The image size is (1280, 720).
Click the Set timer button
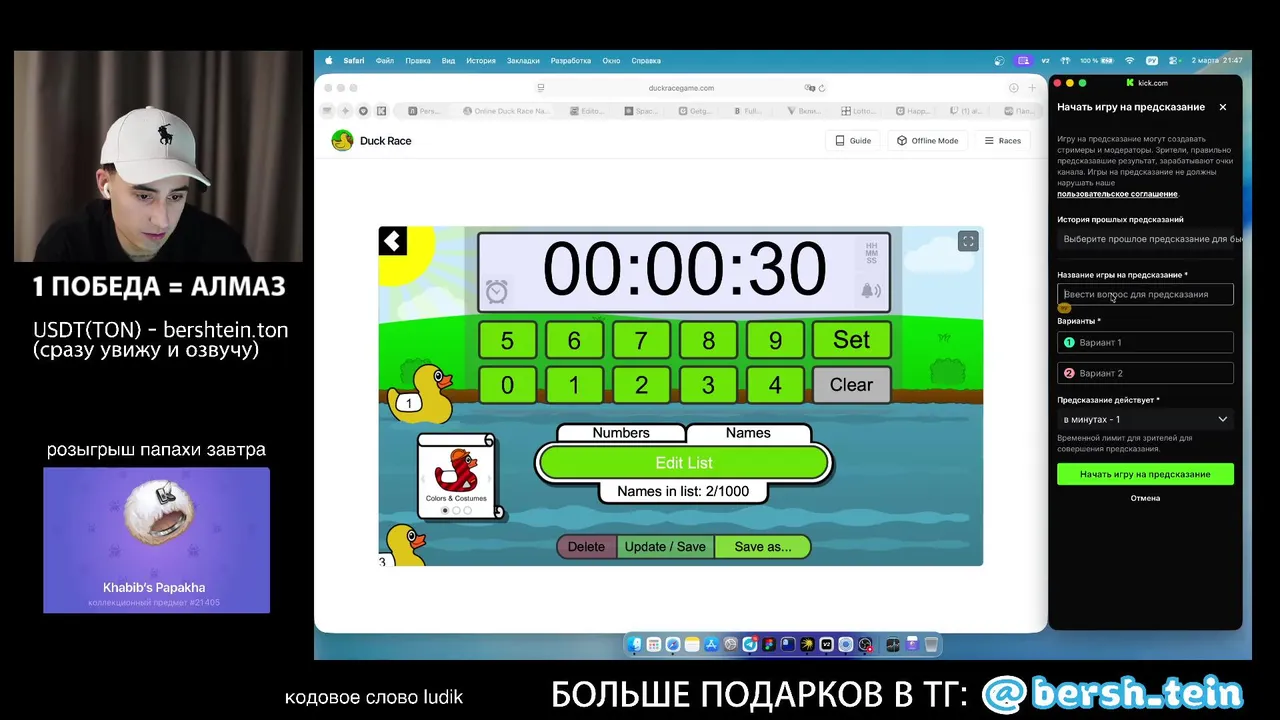pyautogui.click(x=851, y=340)
